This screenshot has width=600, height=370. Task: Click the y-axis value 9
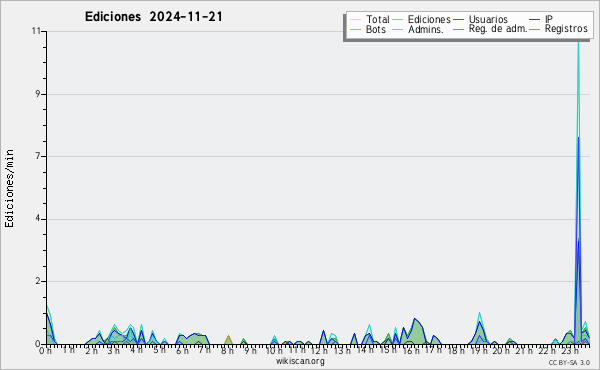tap(38, 94)
